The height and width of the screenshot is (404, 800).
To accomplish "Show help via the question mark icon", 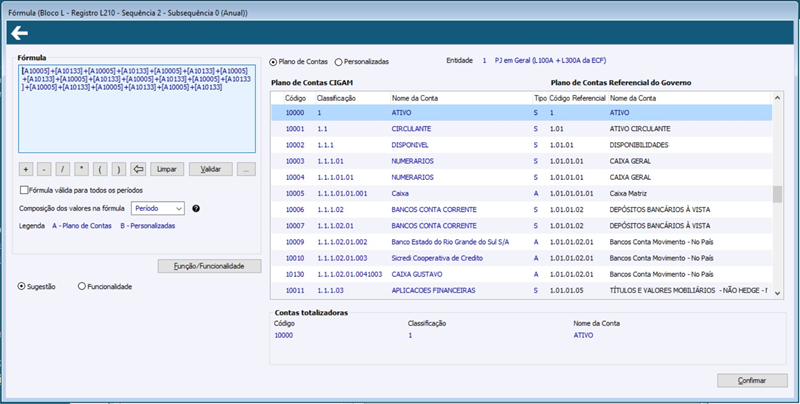I will point(196,209).
